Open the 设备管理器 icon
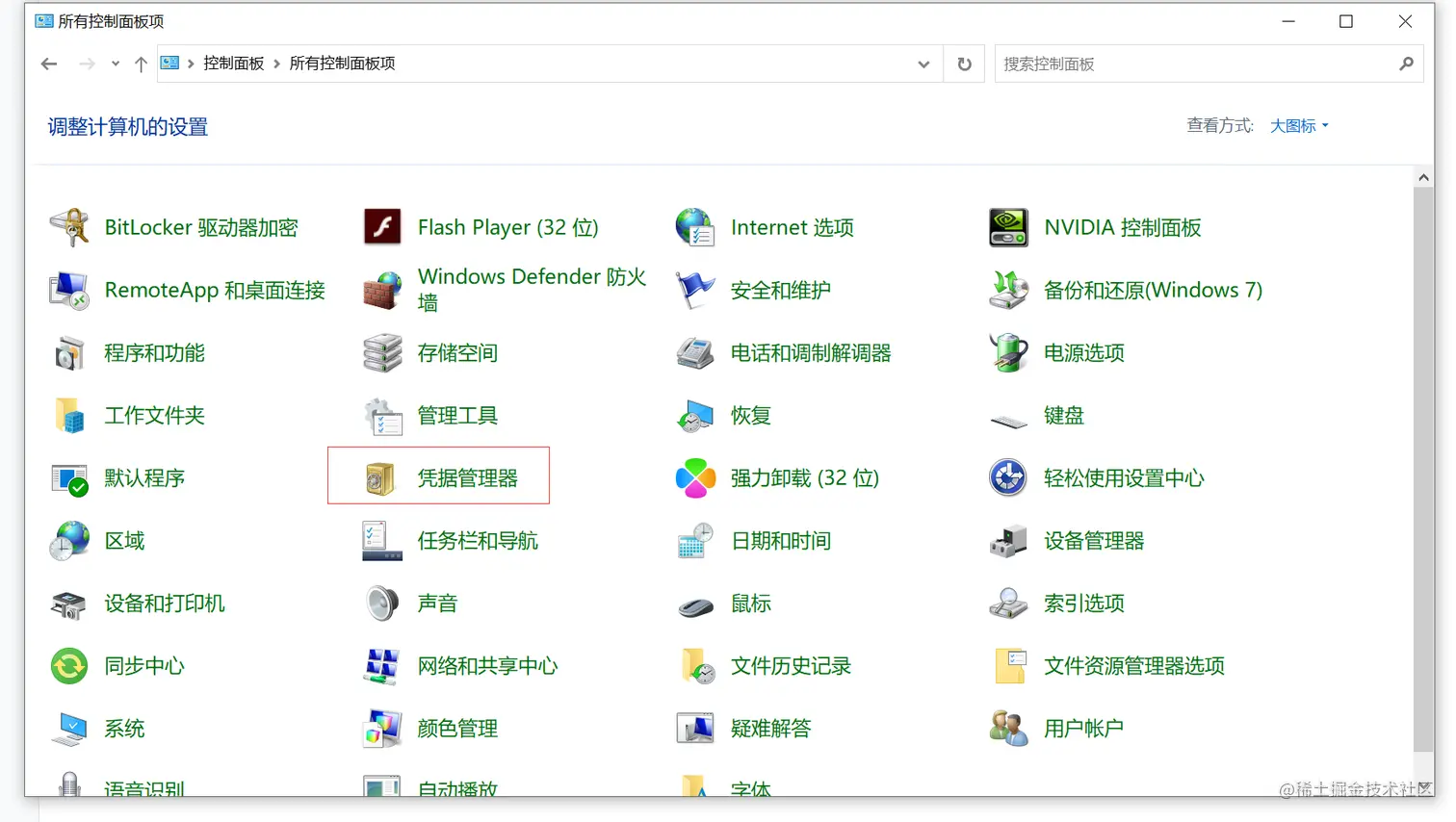1456x822 pixels. (x=1008, y=541)
